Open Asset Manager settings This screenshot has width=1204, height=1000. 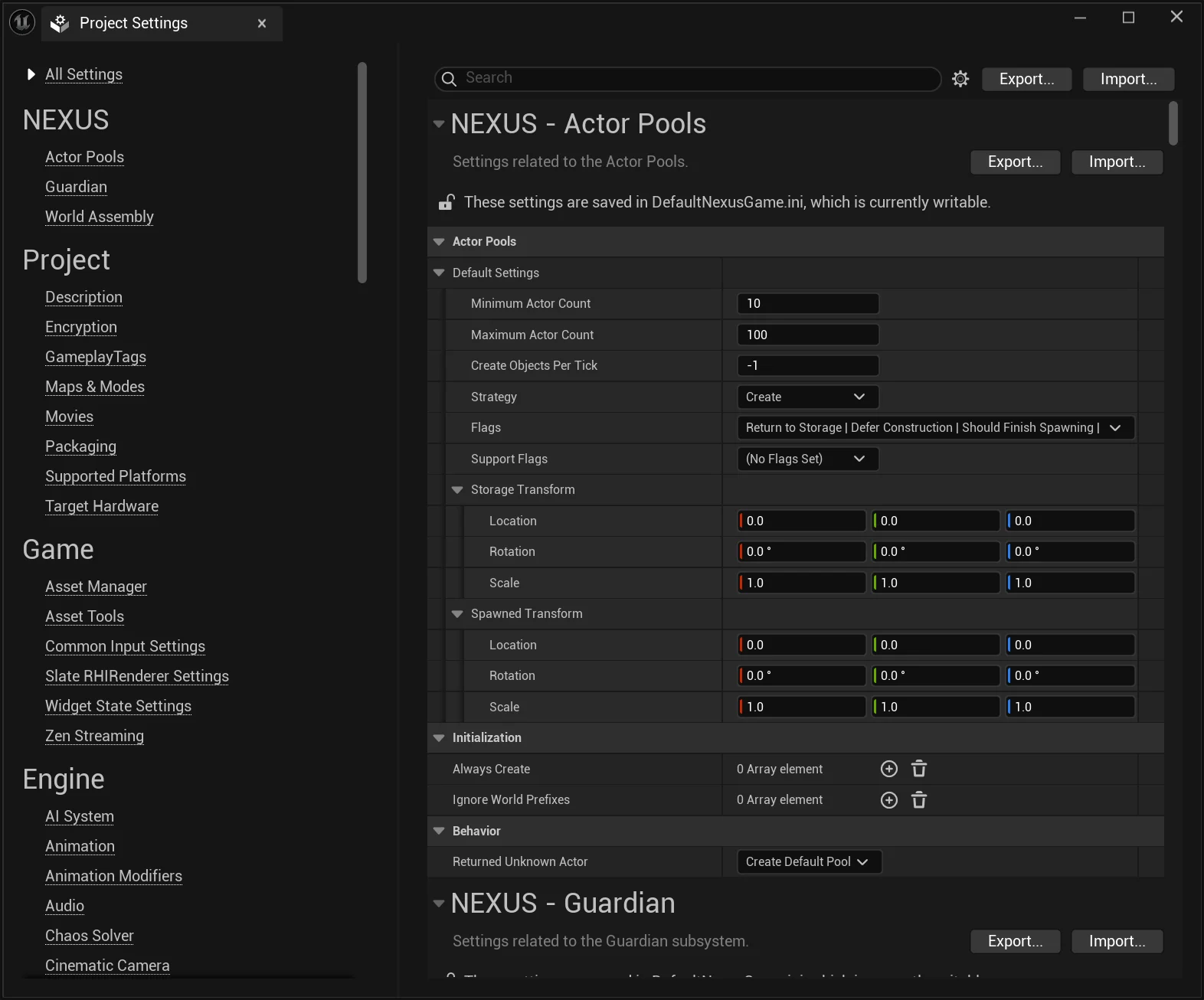[x=96, y=587]
